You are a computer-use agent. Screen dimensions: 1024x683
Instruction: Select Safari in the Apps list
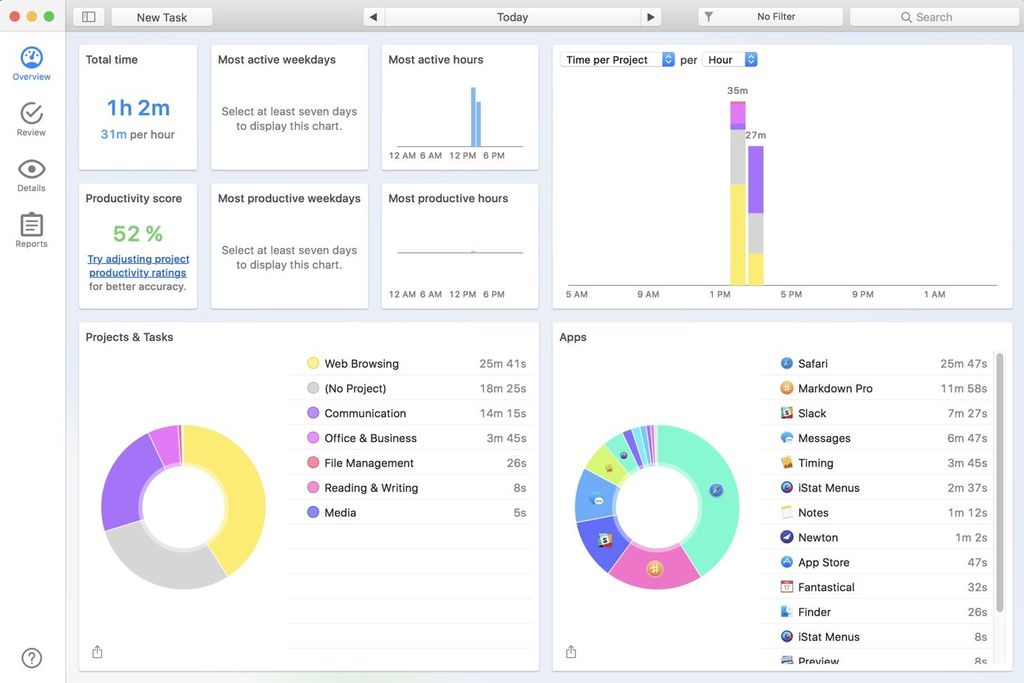(884, 363)
